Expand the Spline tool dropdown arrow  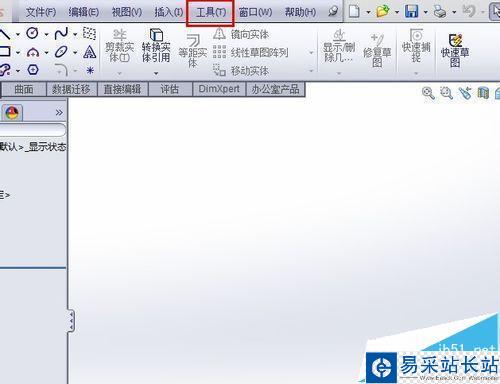[75, 34]
